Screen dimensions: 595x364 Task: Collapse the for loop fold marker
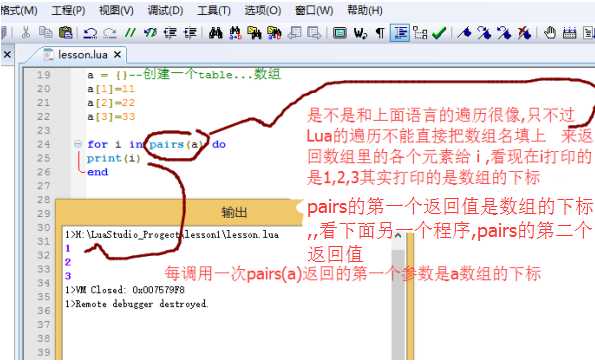[78, 144]
